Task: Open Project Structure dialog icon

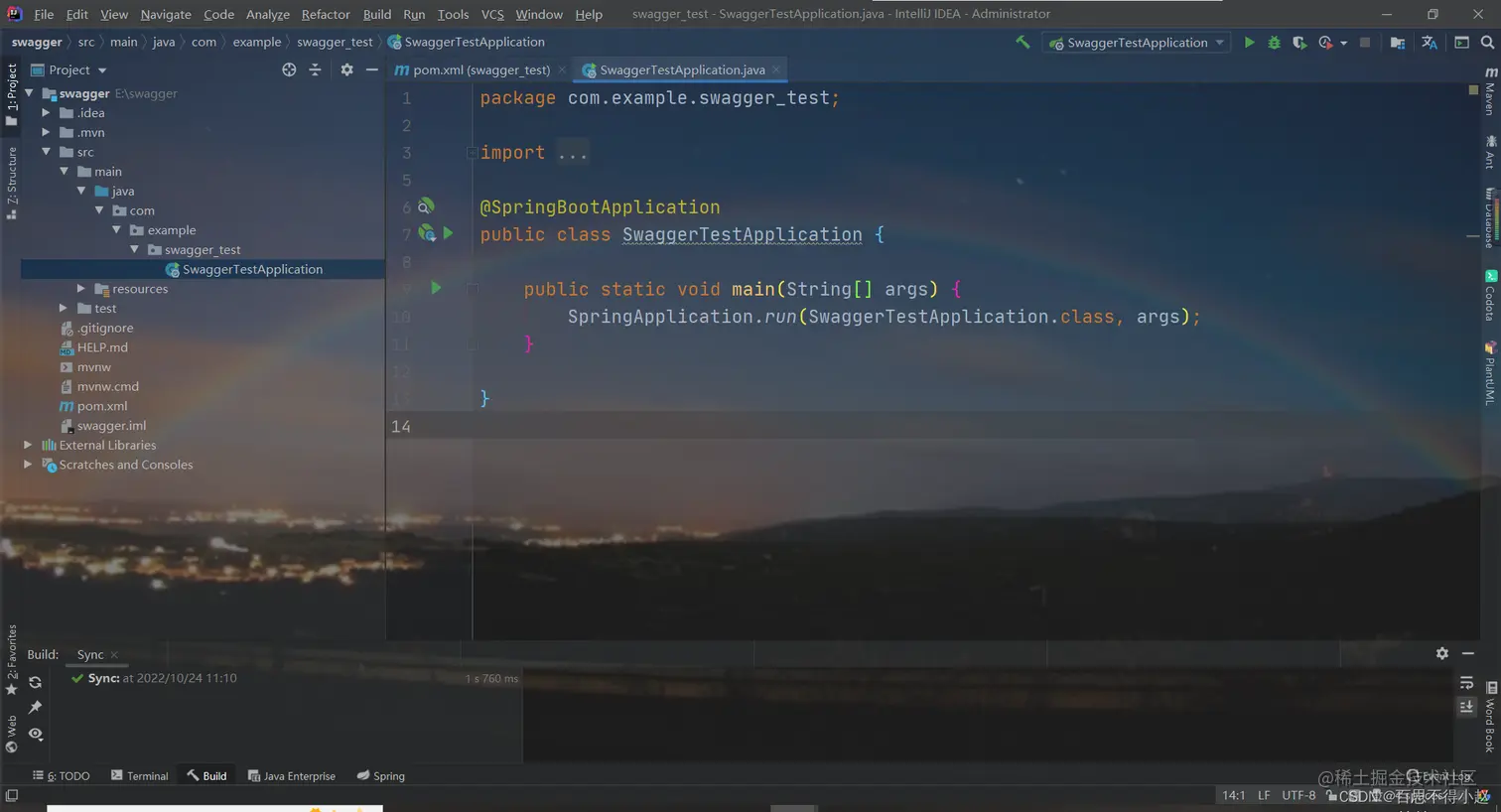Action: tap(1397, 43)
